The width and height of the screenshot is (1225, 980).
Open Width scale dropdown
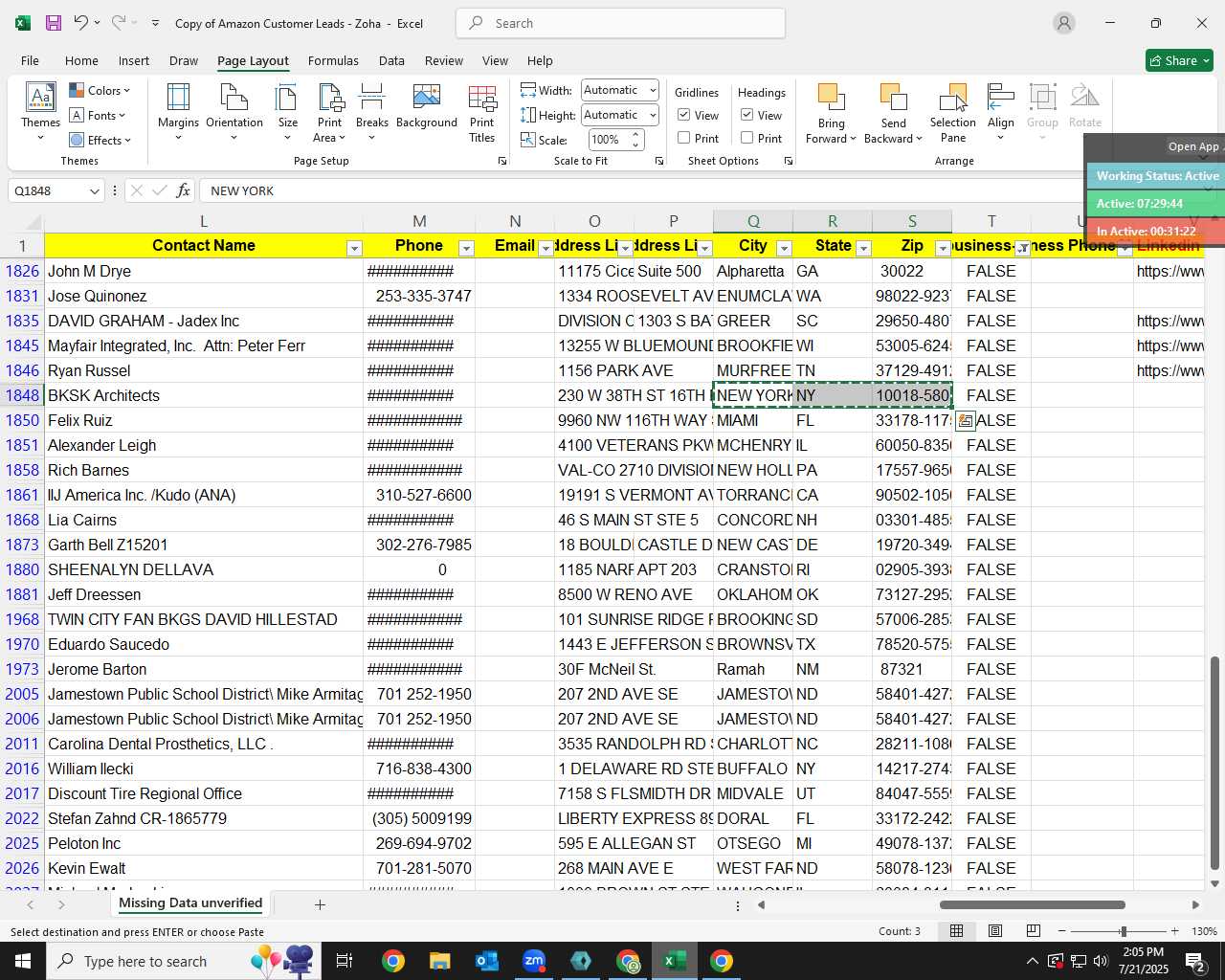(x=653, y=90)
